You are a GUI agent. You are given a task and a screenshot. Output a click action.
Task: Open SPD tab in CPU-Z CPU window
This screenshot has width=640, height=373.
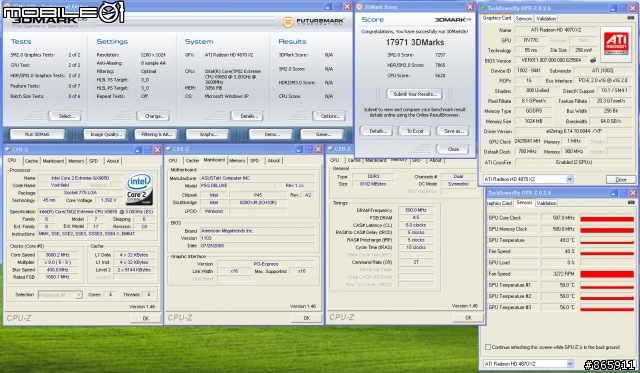94,161
